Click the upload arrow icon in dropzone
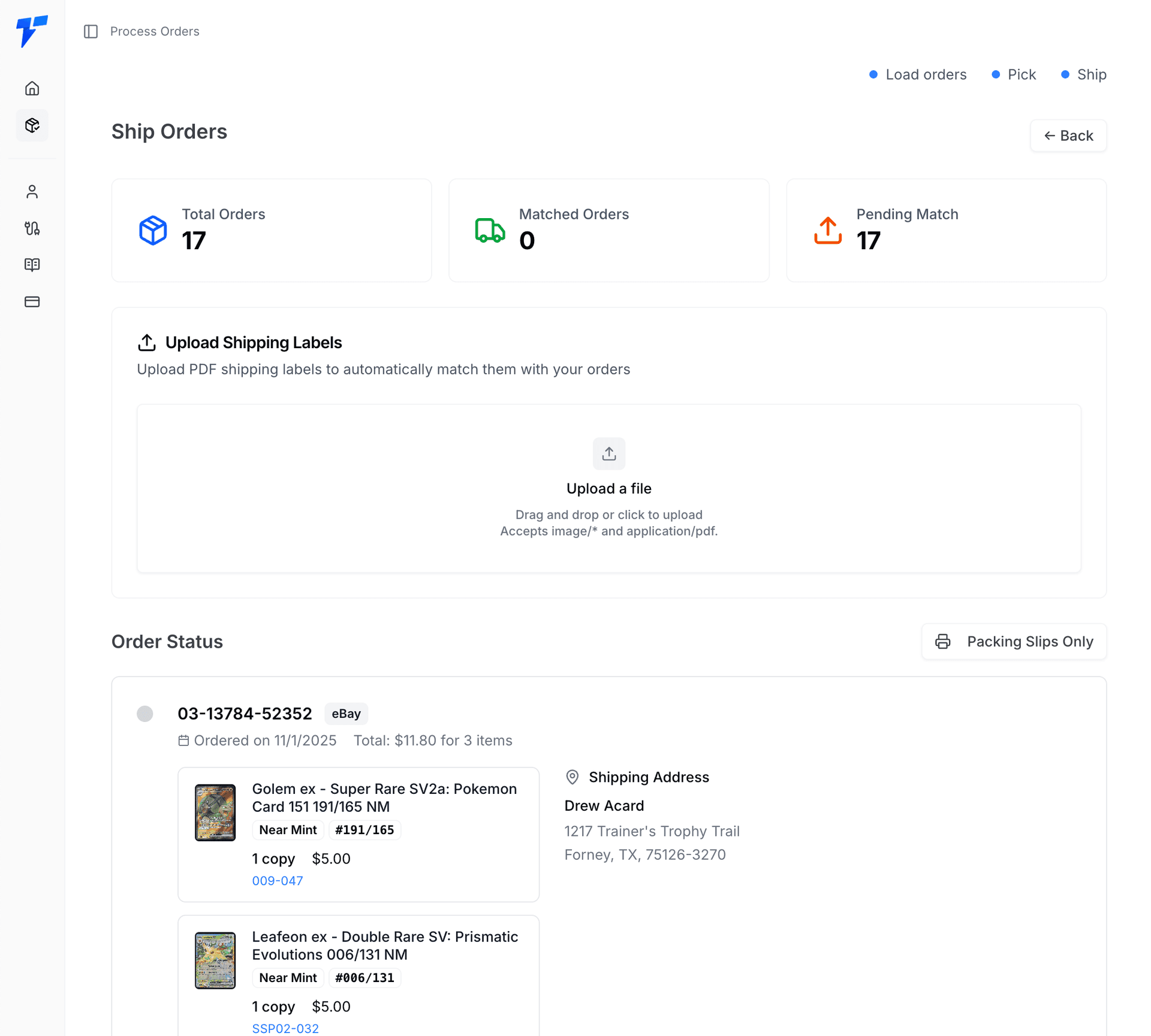Screen dimensions: 1151x1036 (608, 454)
